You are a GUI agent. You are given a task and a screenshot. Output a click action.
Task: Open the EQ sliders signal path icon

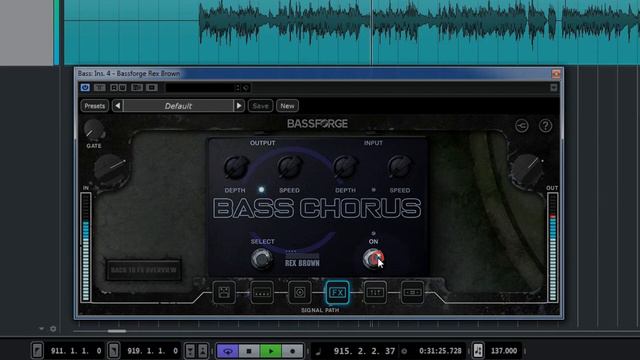[x=375, y=292]
